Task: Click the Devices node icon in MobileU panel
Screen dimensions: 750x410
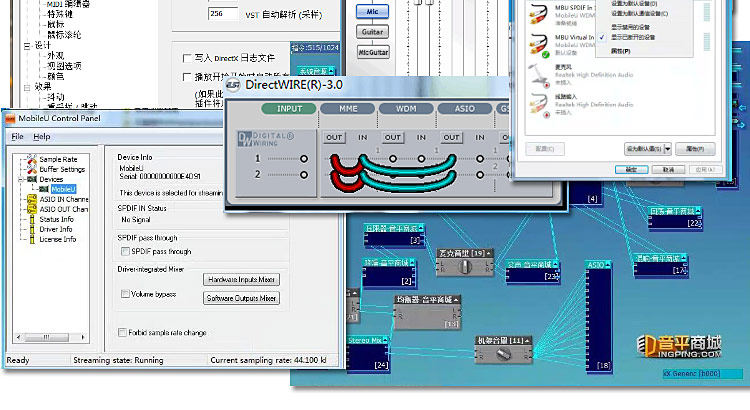Action: 32,179
